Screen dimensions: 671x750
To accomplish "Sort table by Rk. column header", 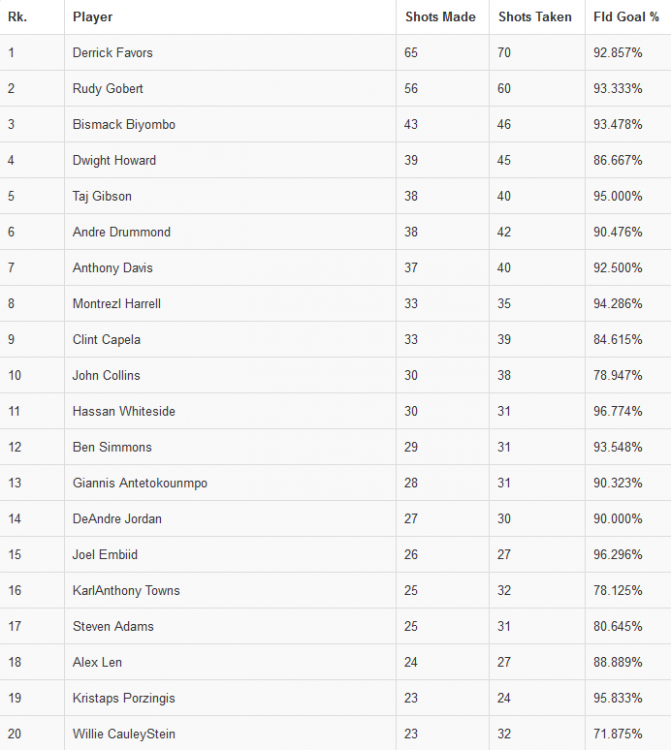I will [x=17, y=17].
